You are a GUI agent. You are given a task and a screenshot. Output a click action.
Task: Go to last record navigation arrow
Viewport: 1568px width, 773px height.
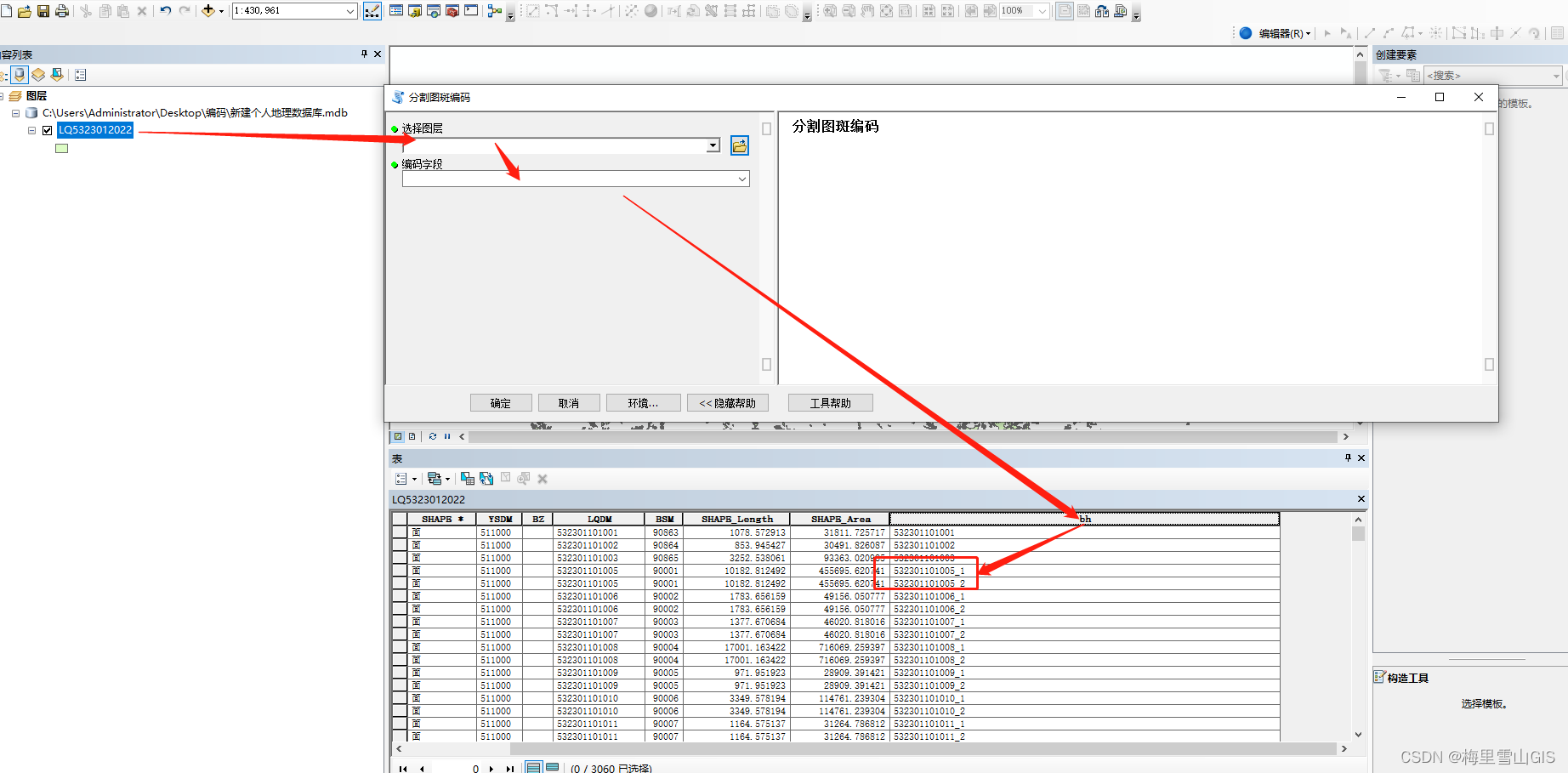point(509,769)
